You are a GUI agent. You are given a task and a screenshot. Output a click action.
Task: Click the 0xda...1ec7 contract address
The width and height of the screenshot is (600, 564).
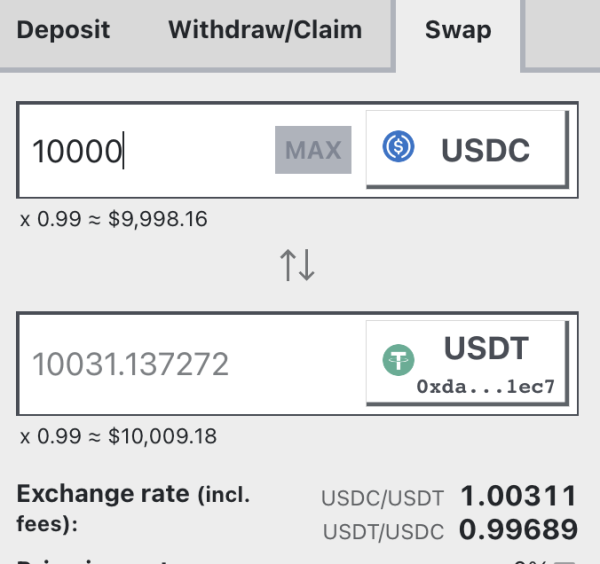pos(486,387)
